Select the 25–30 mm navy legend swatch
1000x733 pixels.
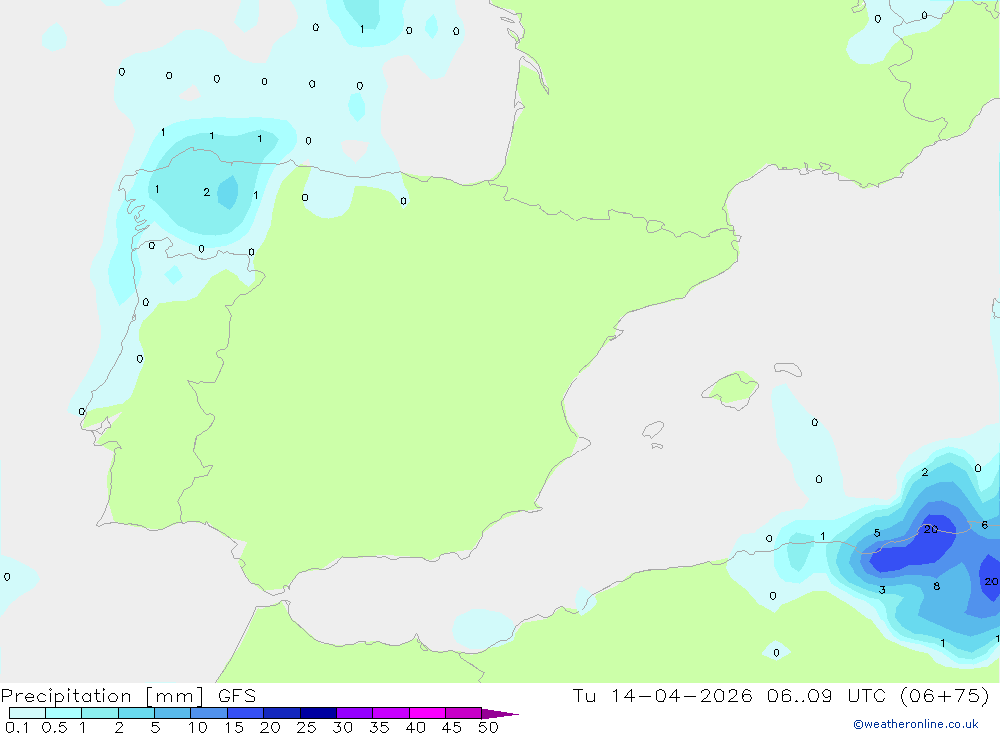pyautogui.click(x=318, y=713)
